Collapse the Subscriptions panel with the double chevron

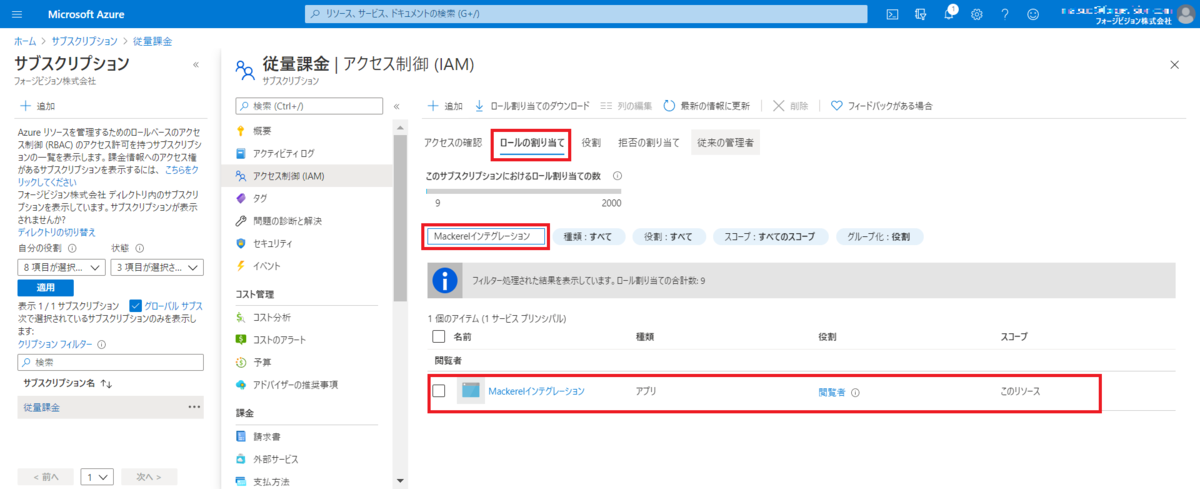(x=195, y=64)
